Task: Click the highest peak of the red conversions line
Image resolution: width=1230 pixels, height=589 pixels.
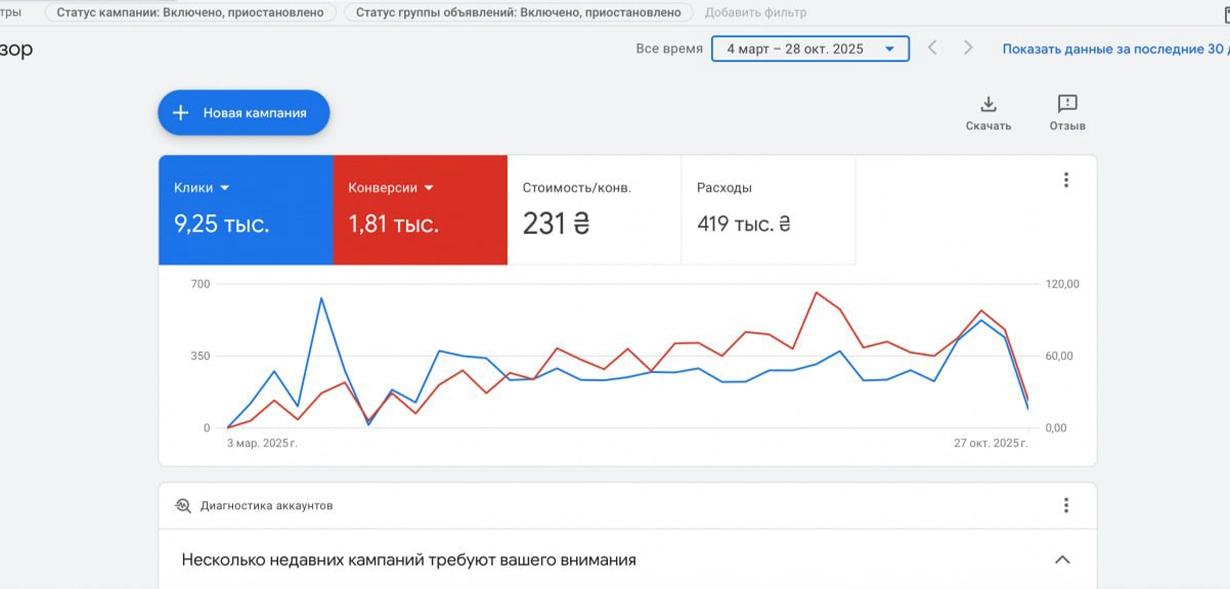Action: (x=816, y=292)
